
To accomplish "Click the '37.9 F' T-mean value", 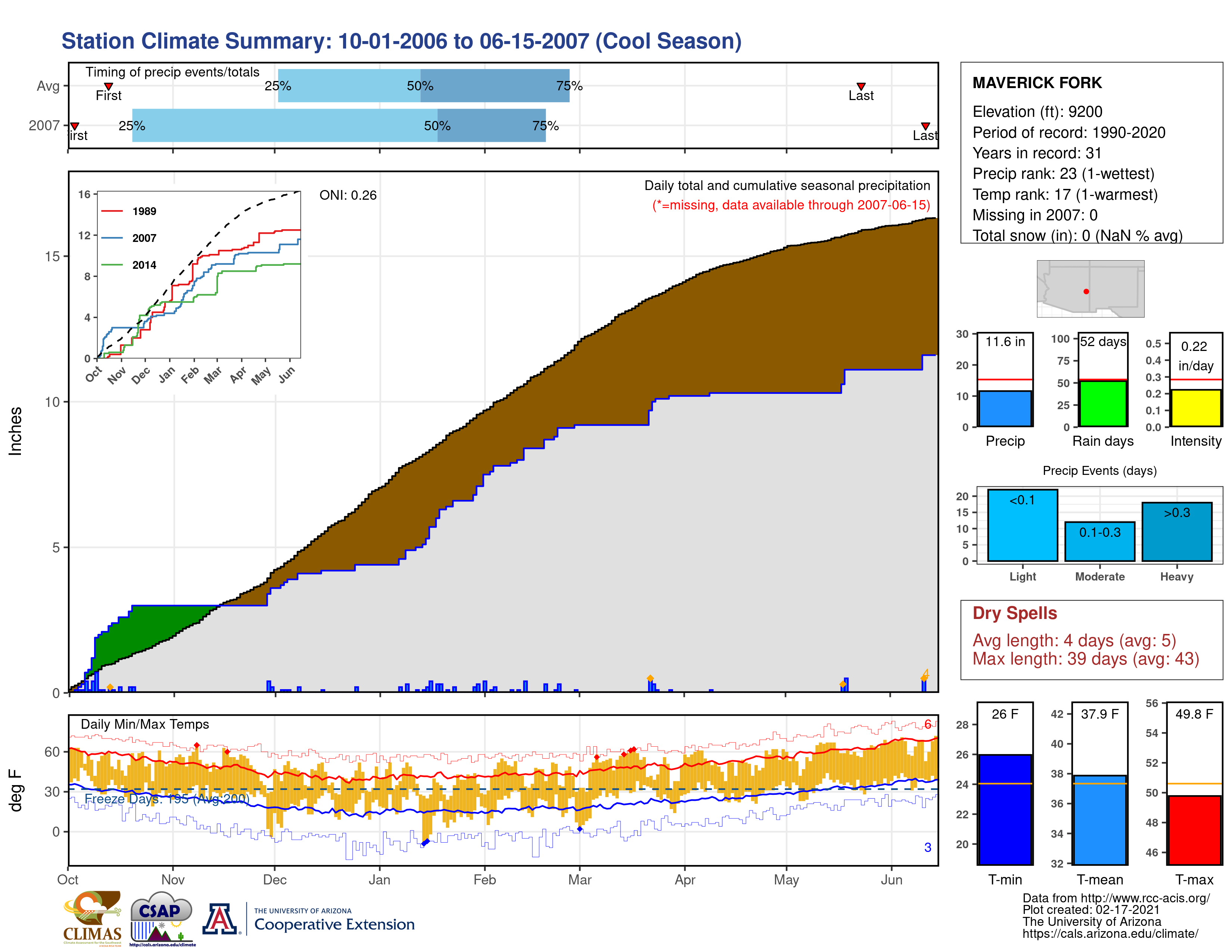I will (x=1099, y=714).
